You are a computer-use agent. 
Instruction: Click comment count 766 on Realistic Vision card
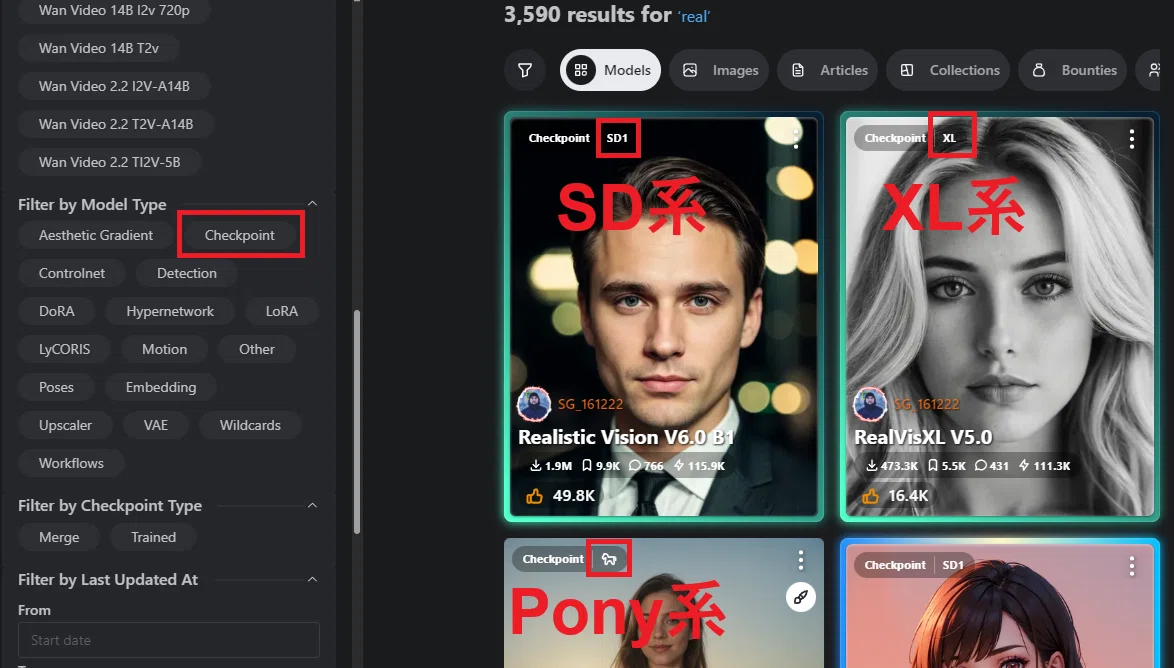click(646, 466)
